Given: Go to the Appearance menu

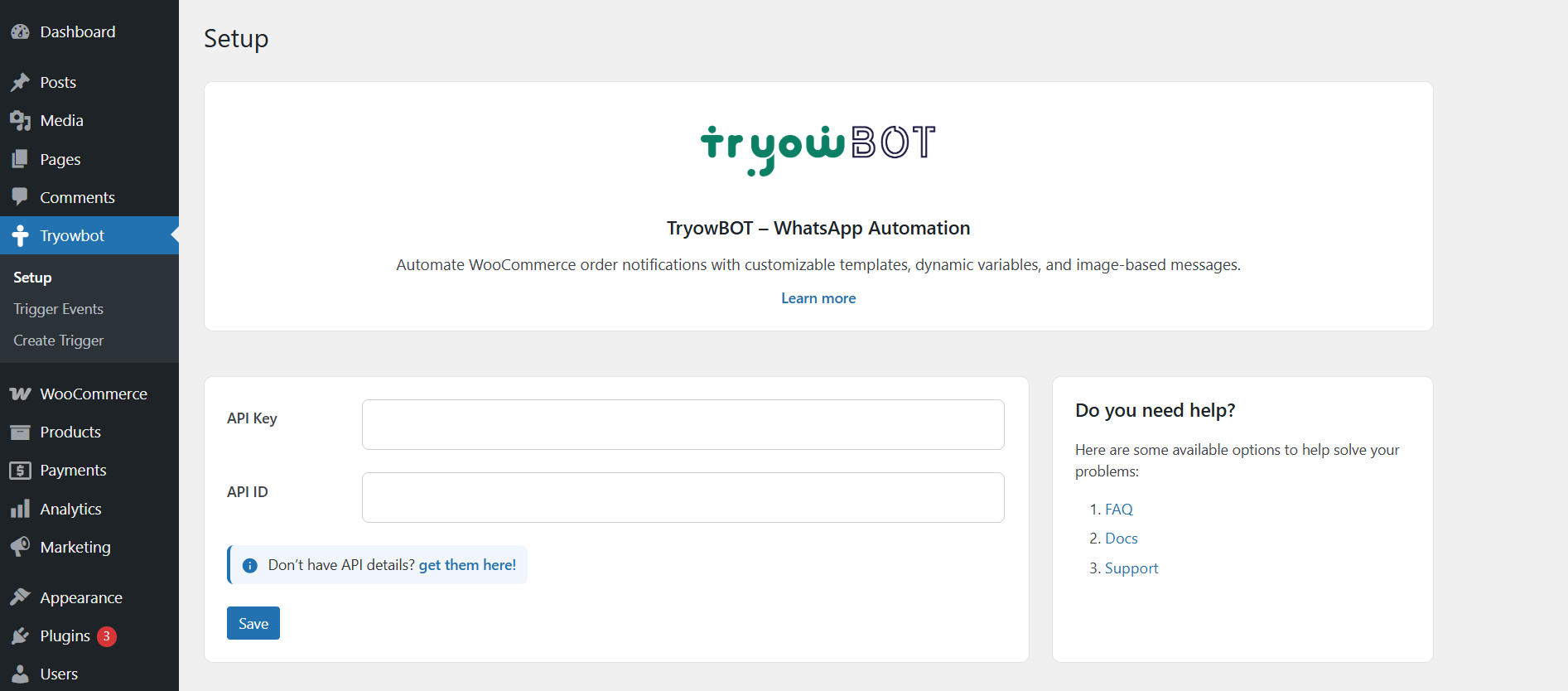Looking at the screenshot, I should (89, 597).
